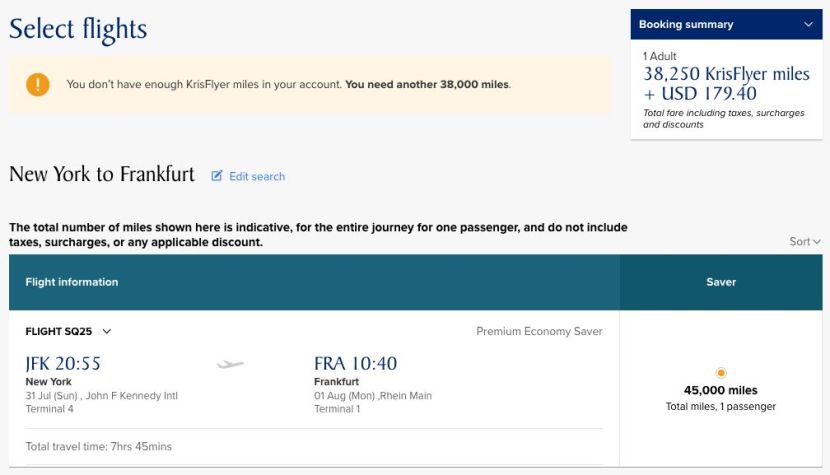This screenshot has width=830, height=475.
Task: Click the JFK 20:55 departure time
Action: point(63,363)
